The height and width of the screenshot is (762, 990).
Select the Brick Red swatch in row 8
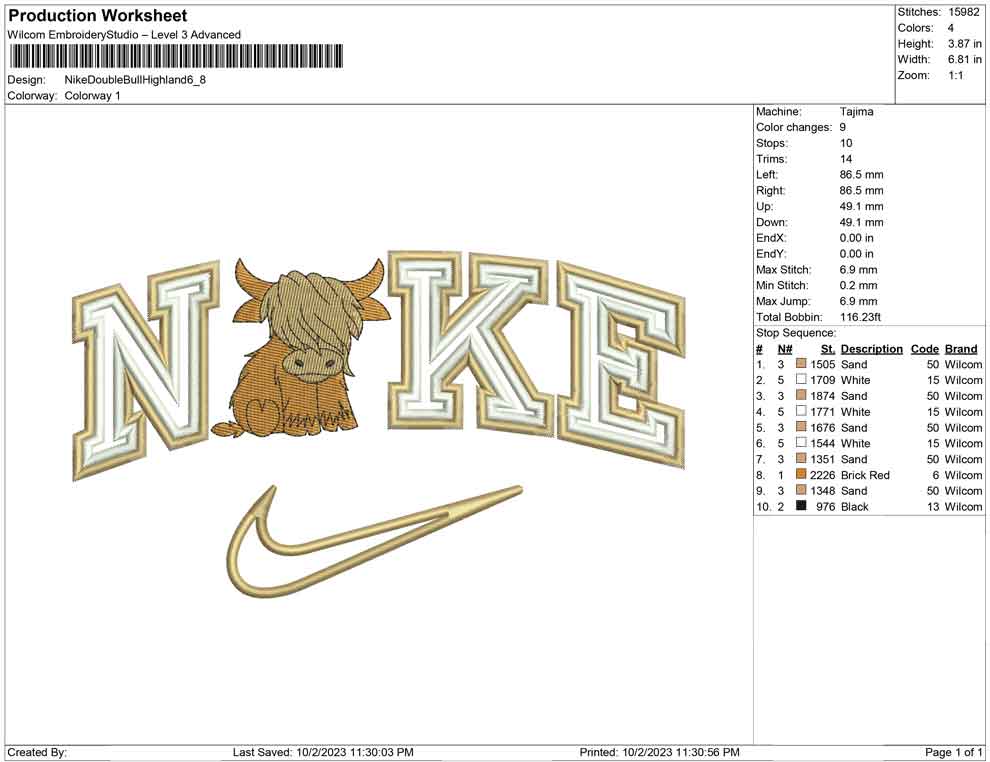801,474
